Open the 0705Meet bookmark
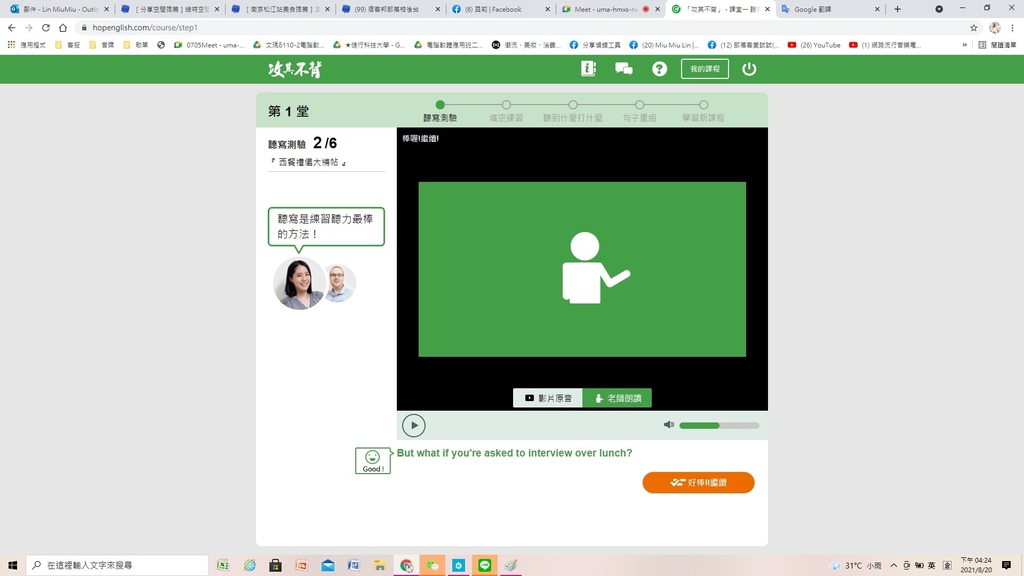Screen dimensions: 1024x576 coord(209,45)
